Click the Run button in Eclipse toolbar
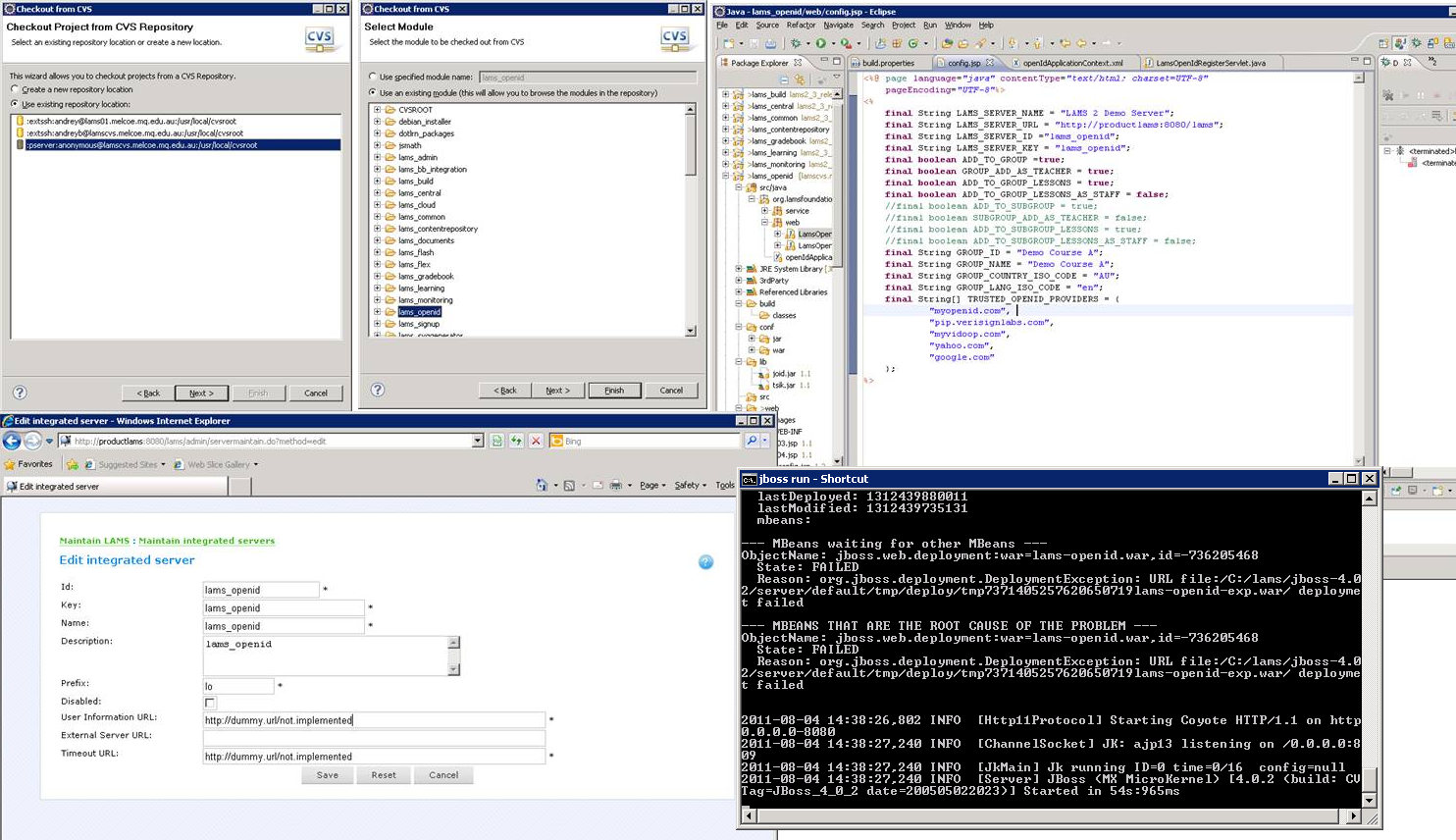Image resolution: width=1456 pixels, height=840 pixels. pos(821,43)
